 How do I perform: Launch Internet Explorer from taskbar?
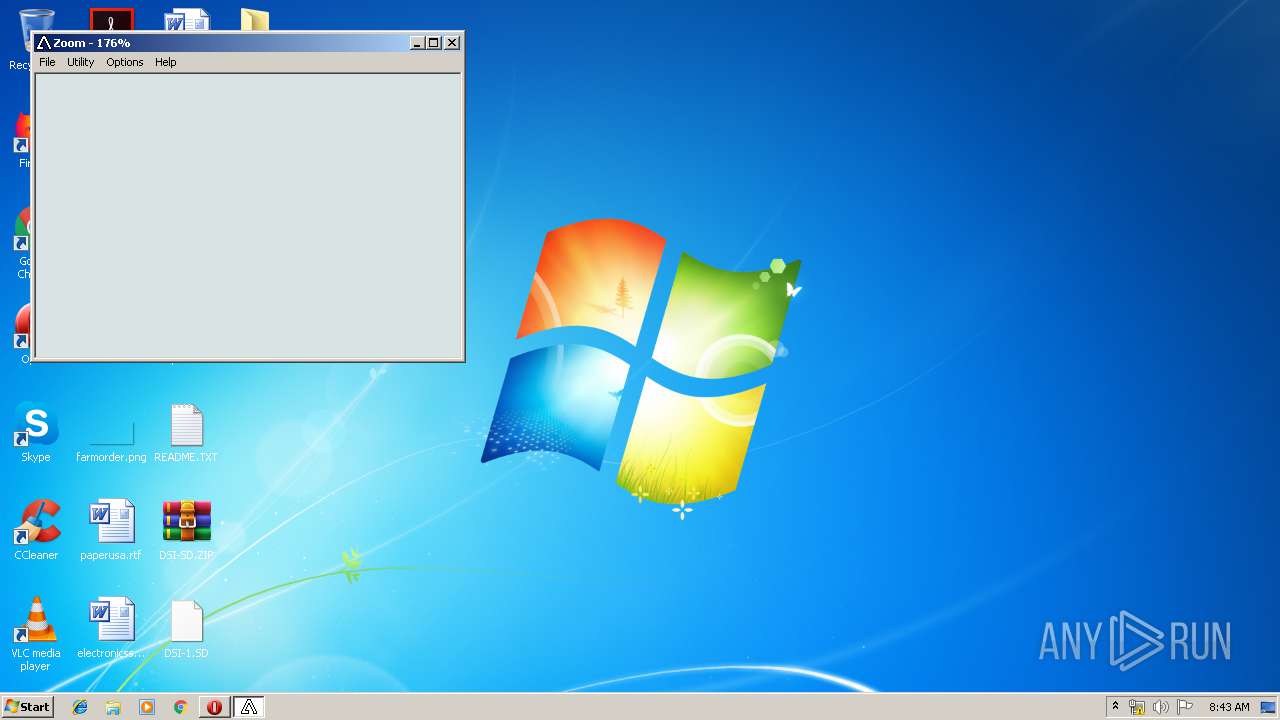[x=80, y=707]
